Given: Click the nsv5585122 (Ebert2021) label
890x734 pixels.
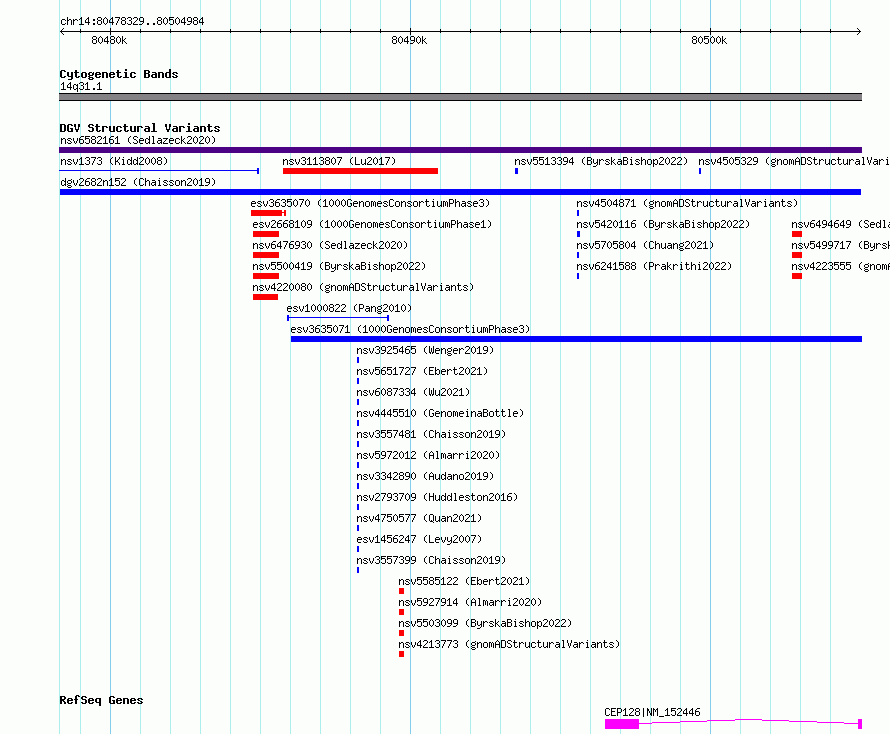Looking at the screenshot, I should [x=464, y=581].
